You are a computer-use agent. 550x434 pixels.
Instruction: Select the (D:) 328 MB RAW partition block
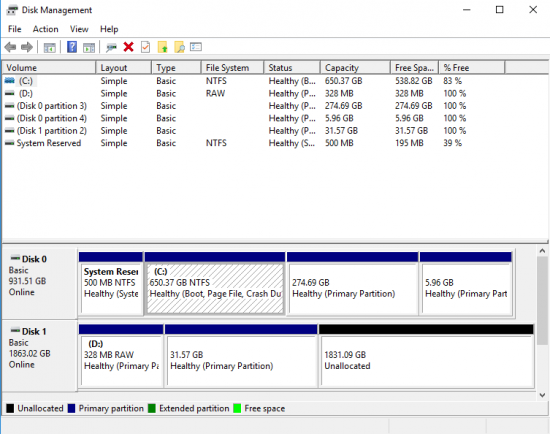pos(121,356)
